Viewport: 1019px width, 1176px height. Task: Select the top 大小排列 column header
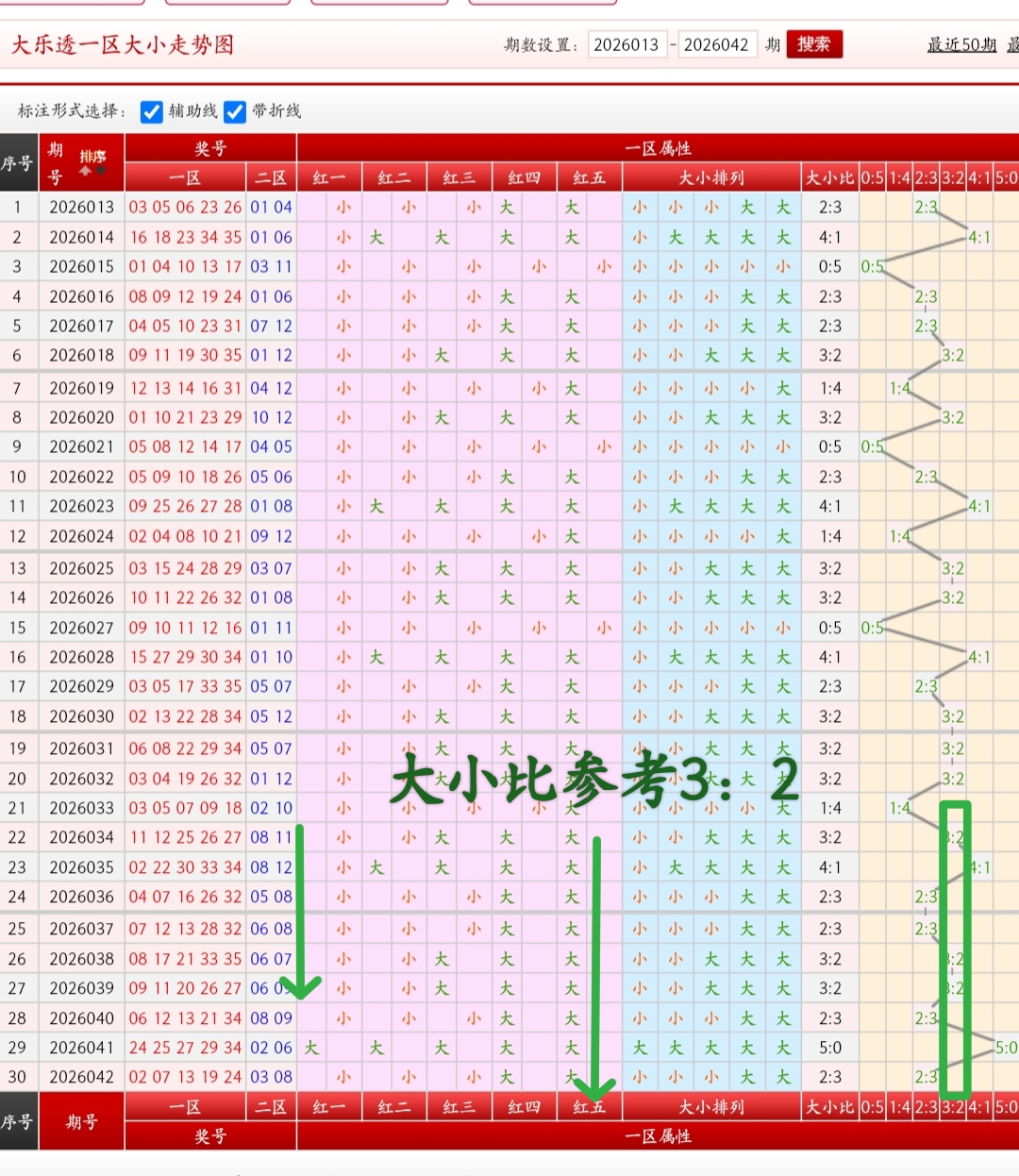click(711, 177)
